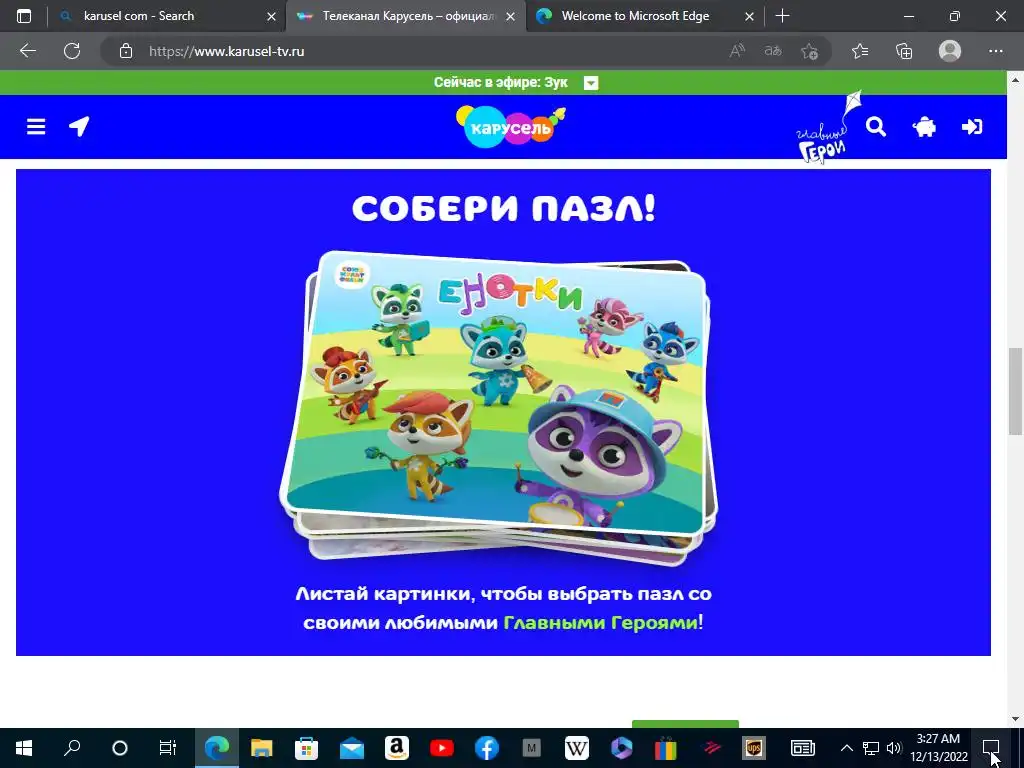Click scrollbar down arrow
This screenshot has height=768, width=1024.
pyautogui.click(x=1015, y=718)
